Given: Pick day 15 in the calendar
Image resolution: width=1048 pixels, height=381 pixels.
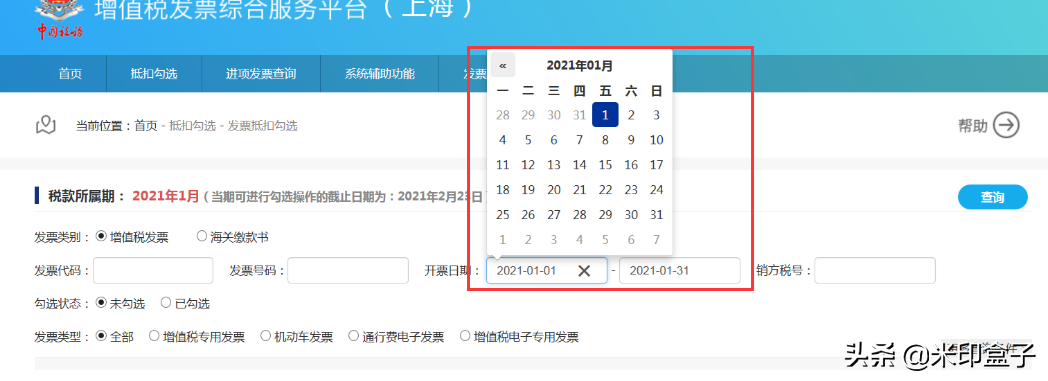Looking at the screenshot, I should click(x=605, y=165).
